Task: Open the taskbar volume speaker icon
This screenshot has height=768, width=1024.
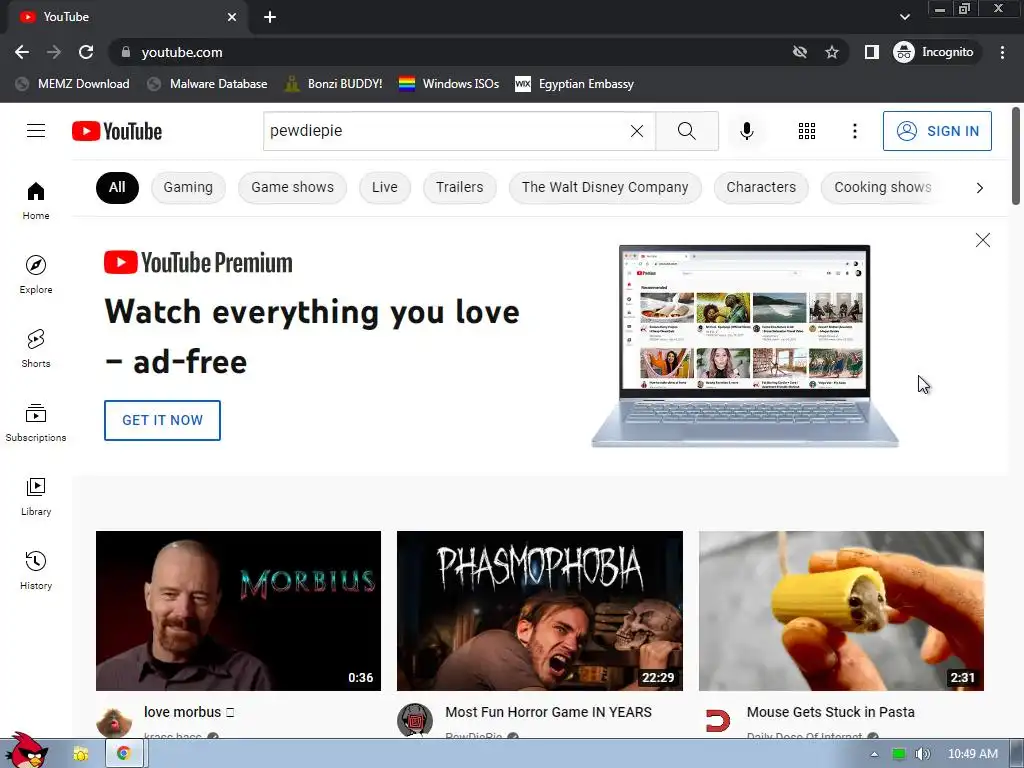Action: click(x=922, y=754)
